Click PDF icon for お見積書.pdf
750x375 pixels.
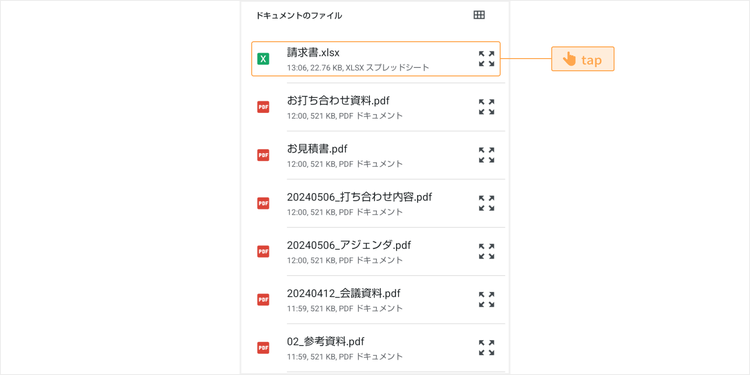point(263,155)
